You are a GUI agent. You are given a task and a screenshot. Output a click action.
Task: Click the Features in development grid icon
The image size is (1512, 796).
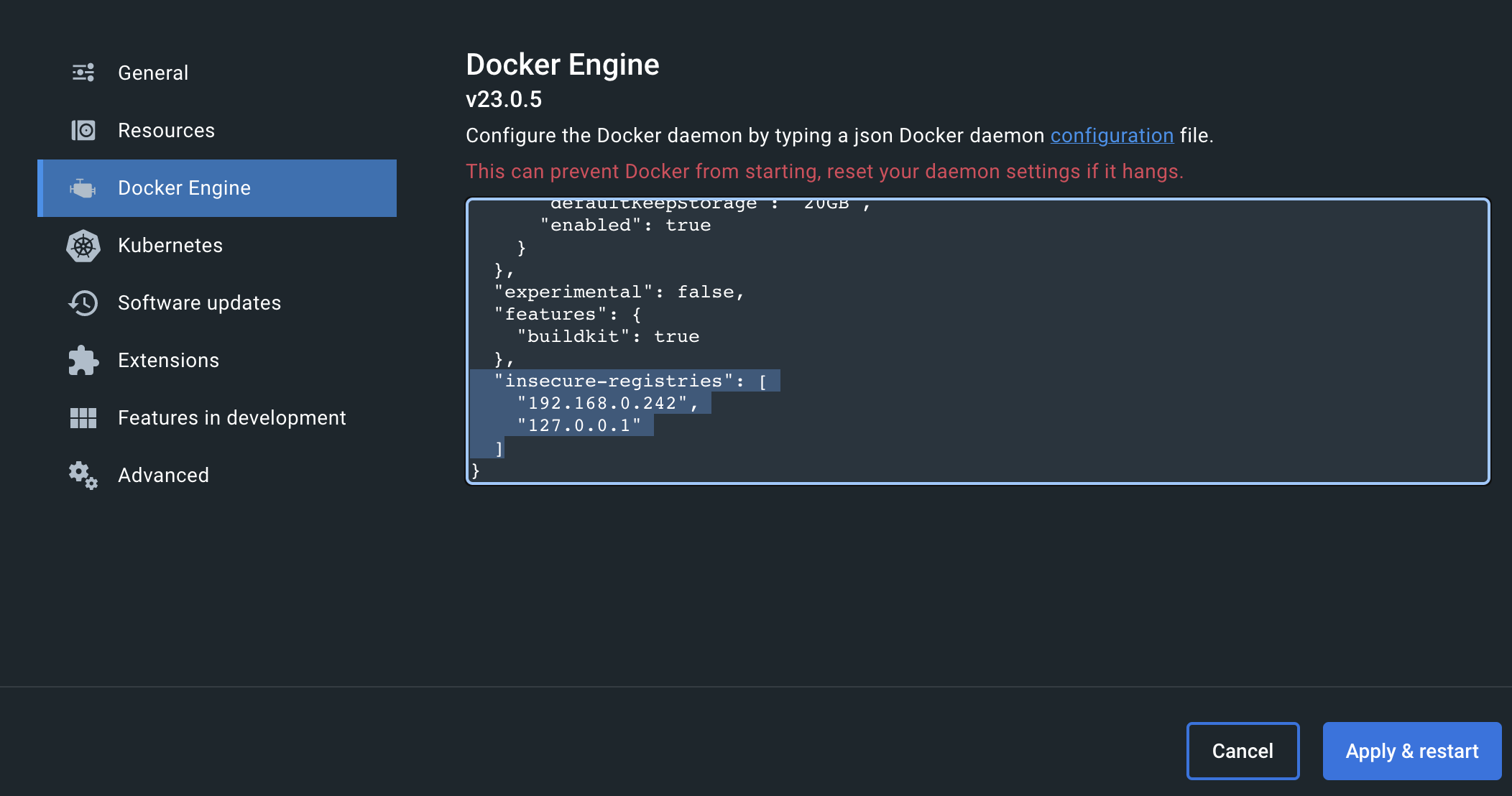[x=83, y=418]
